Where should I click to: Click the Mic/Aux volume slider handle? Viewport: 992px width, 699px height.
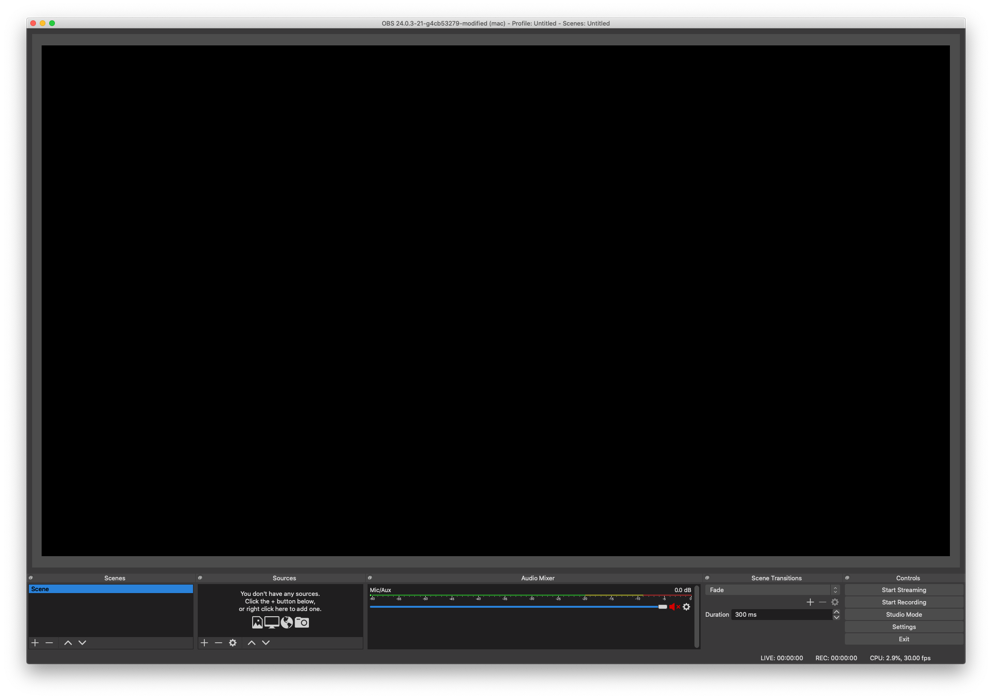point(662,607)
